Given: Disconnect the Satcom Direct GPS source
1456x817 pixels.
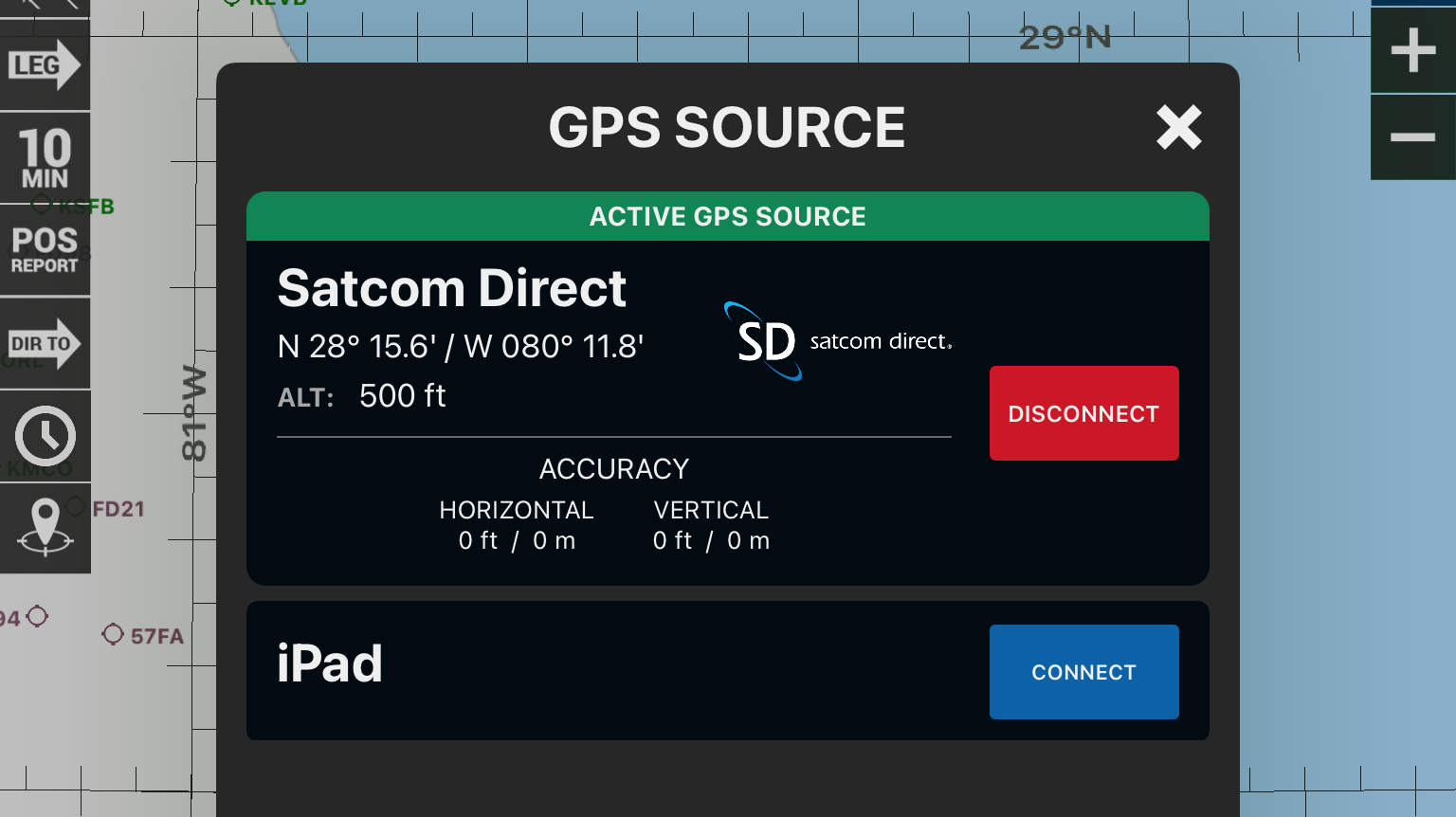Looking at the screenshot, I should [1083, 413].
